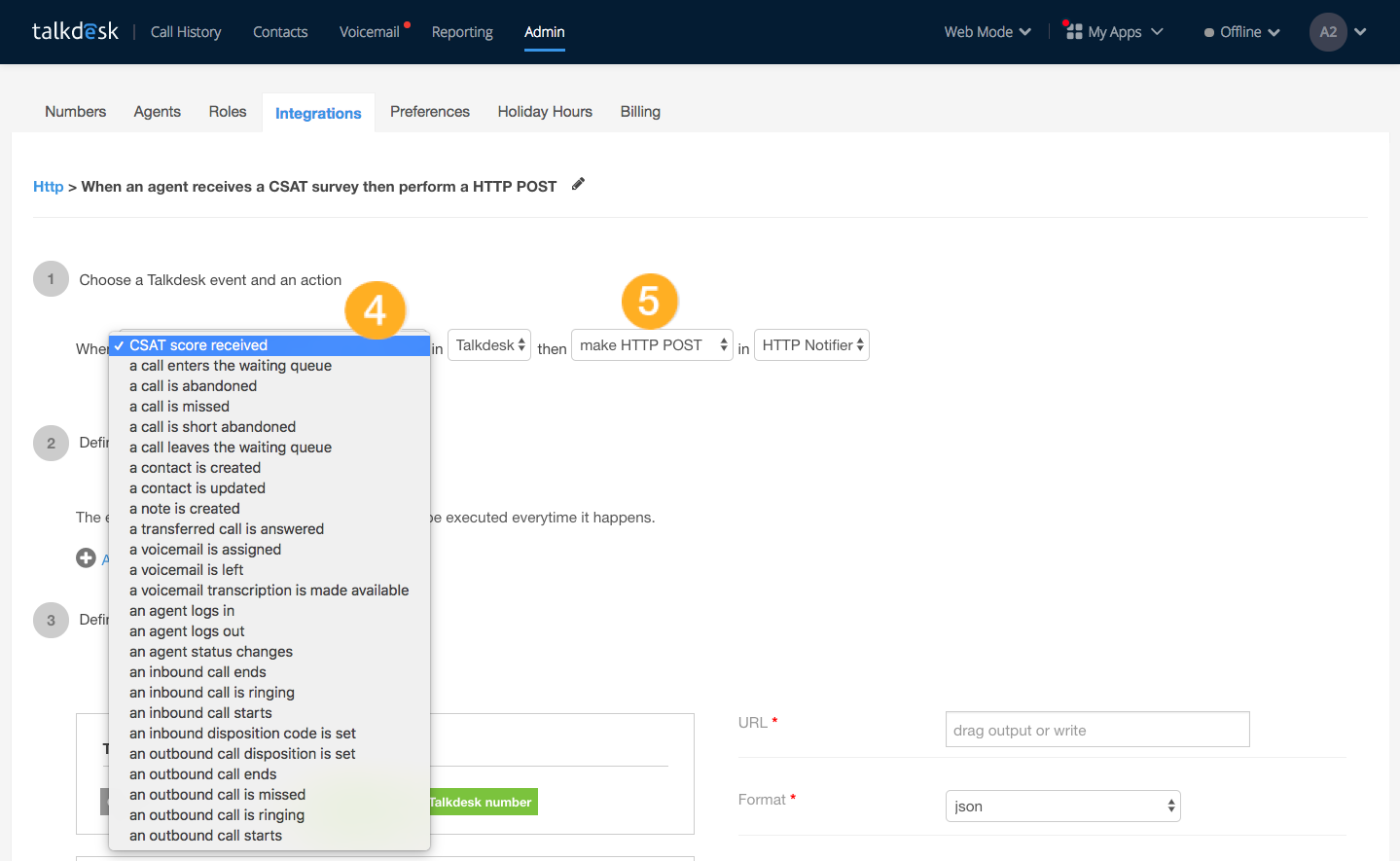The image size is (1400, 861).
Task: Open the 'make HTTP POST' action dropdown
Action: tap(652, 344)
